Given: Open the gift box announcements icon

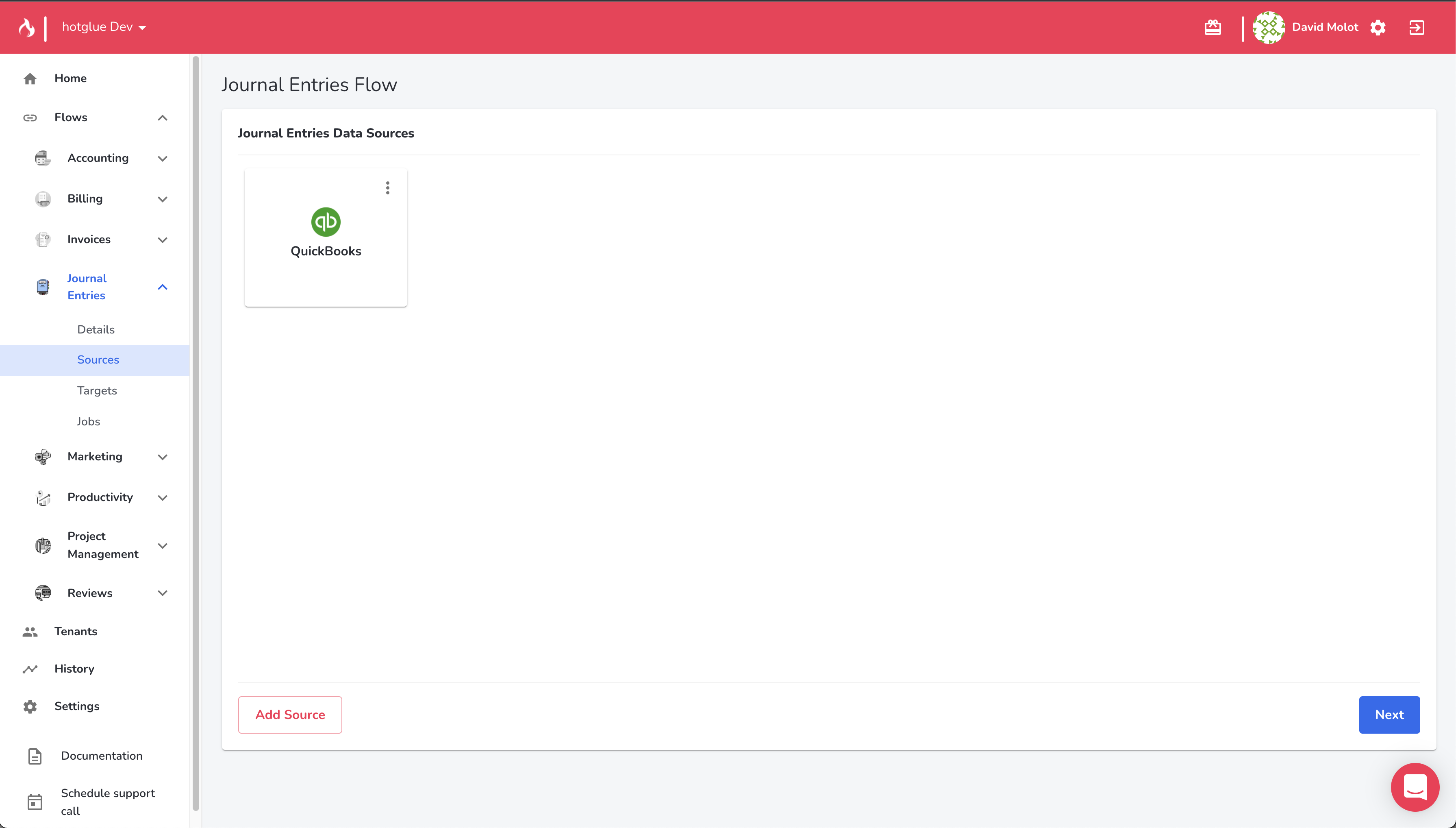Looking at the screenshot, I should 1212,27.
